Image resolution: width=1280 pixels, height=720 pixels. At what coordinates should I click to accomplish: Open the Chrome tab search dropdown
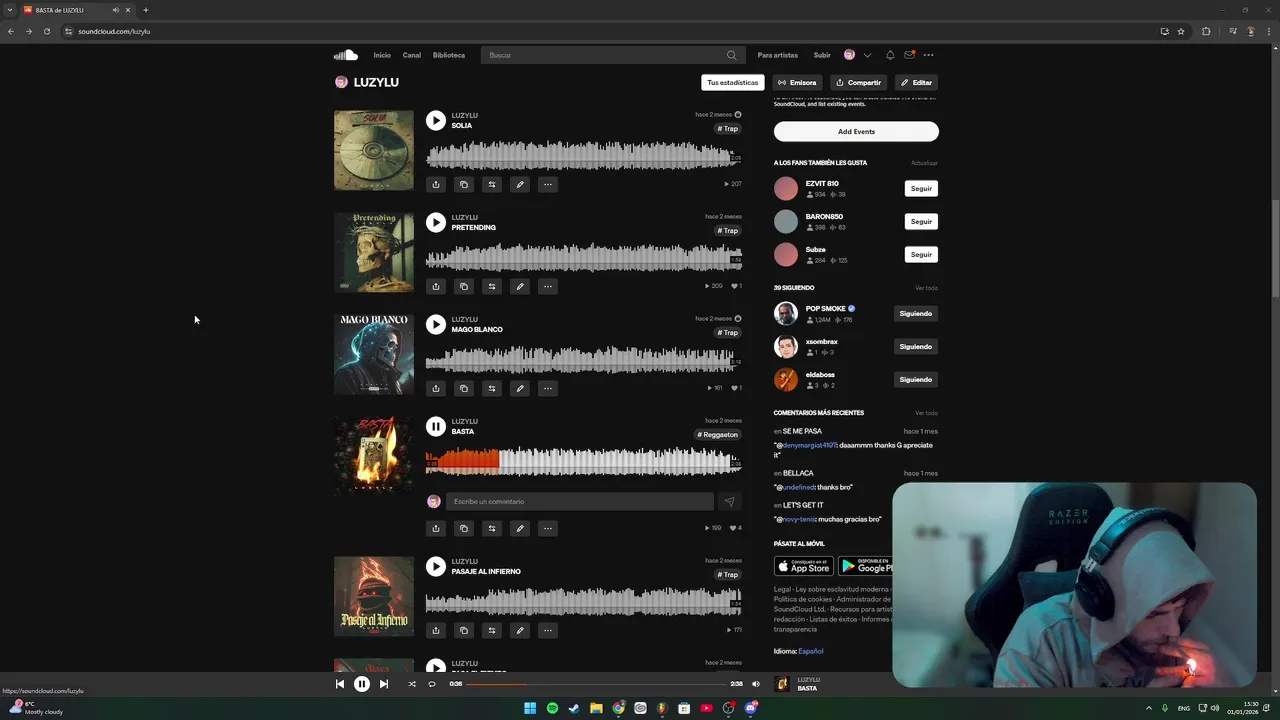coord(9,10)
